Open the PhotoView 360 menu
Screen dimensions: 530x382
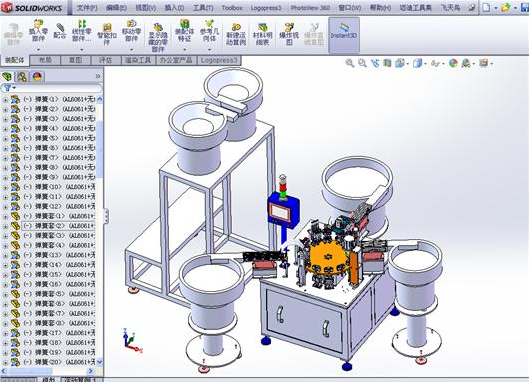[x=310, y=7]
